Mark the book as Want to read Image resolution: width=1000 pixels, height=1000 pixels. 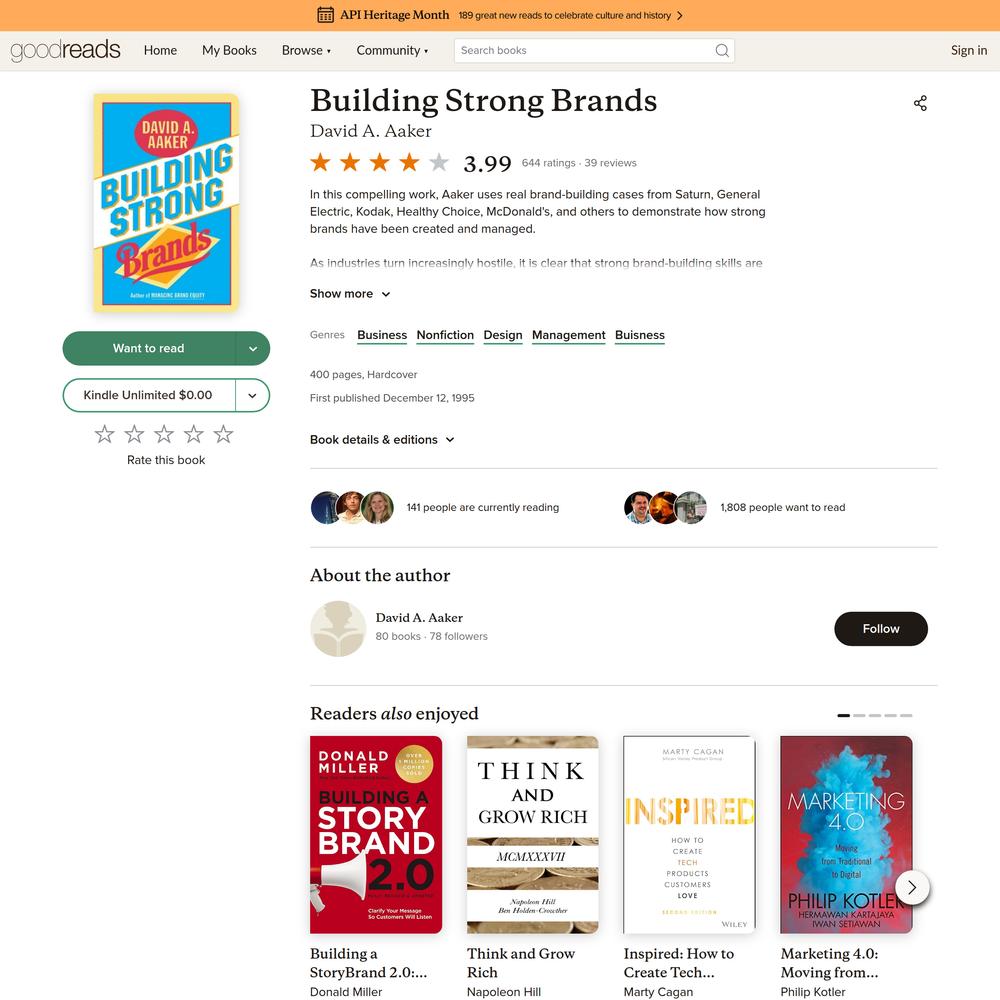point(149,348)
